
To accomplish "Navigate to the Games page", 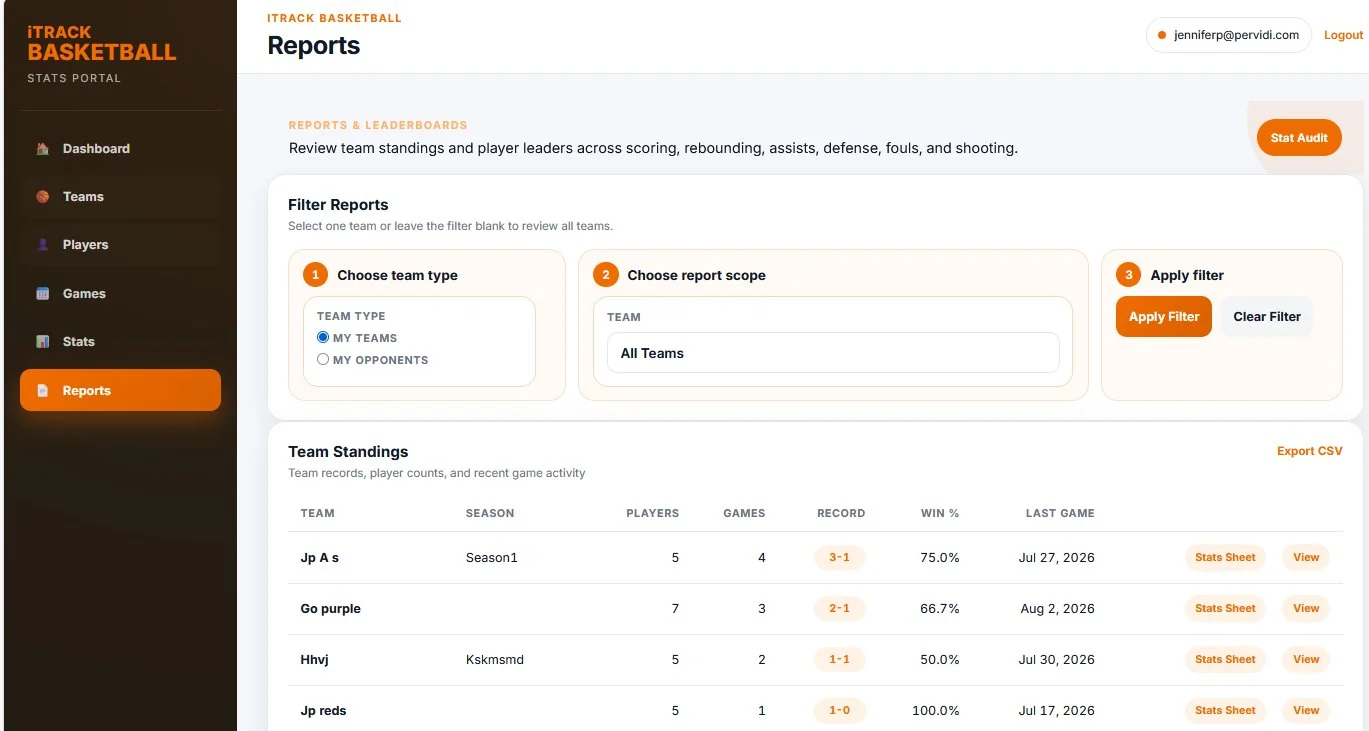I will [x=120, y=294].
